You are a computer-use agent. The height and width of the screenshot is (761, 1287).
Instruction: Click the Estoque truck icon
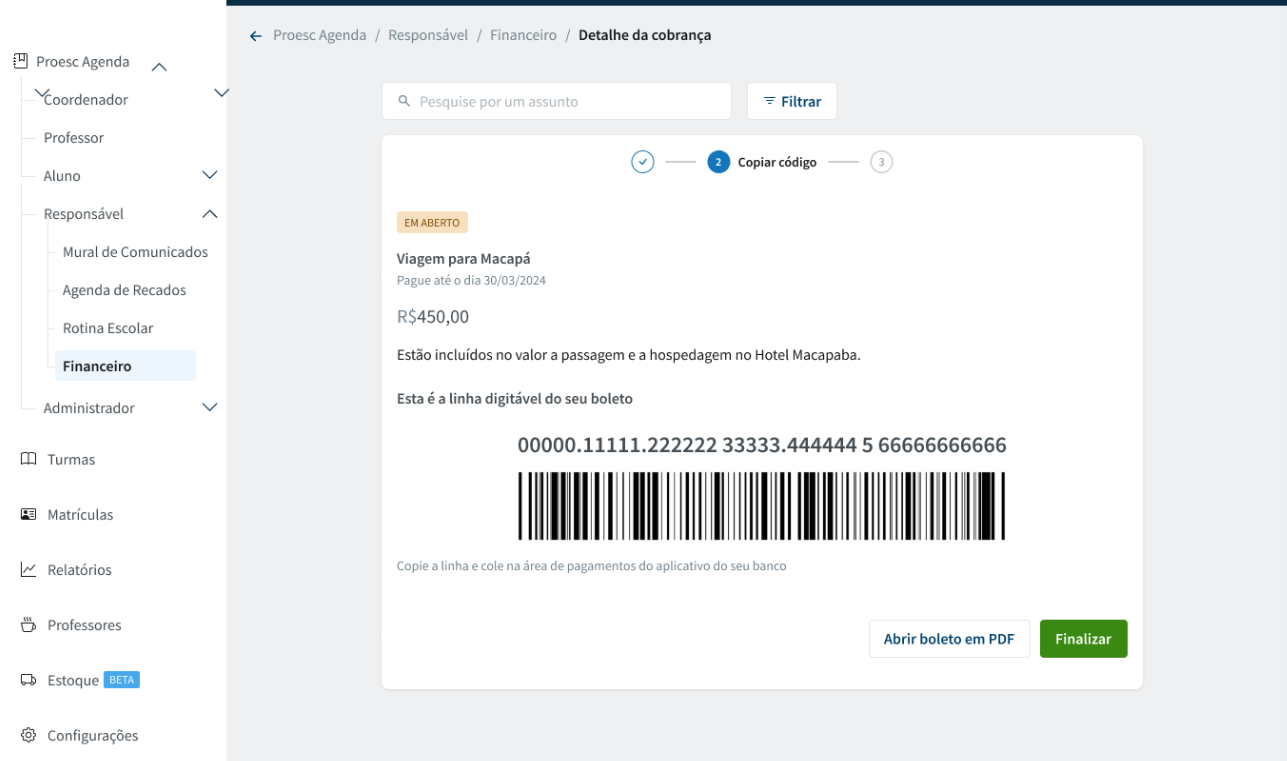(x=28, y=680)
